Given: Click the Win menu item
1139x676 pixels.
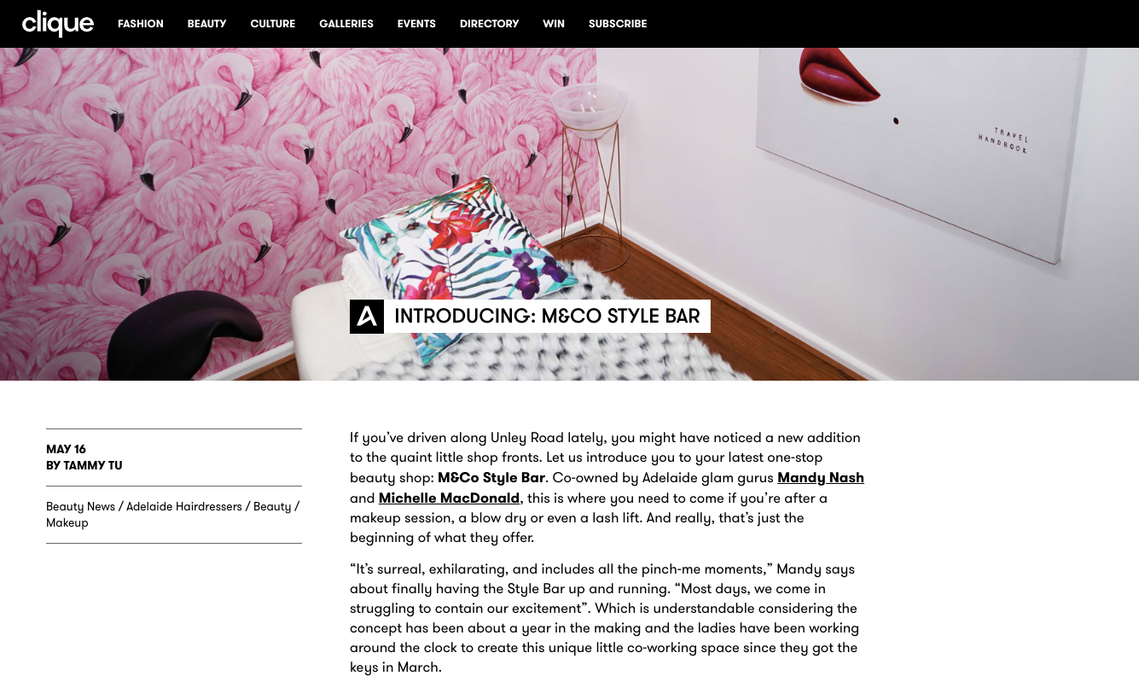Looking at the screenshot, I should pos(554,24).
